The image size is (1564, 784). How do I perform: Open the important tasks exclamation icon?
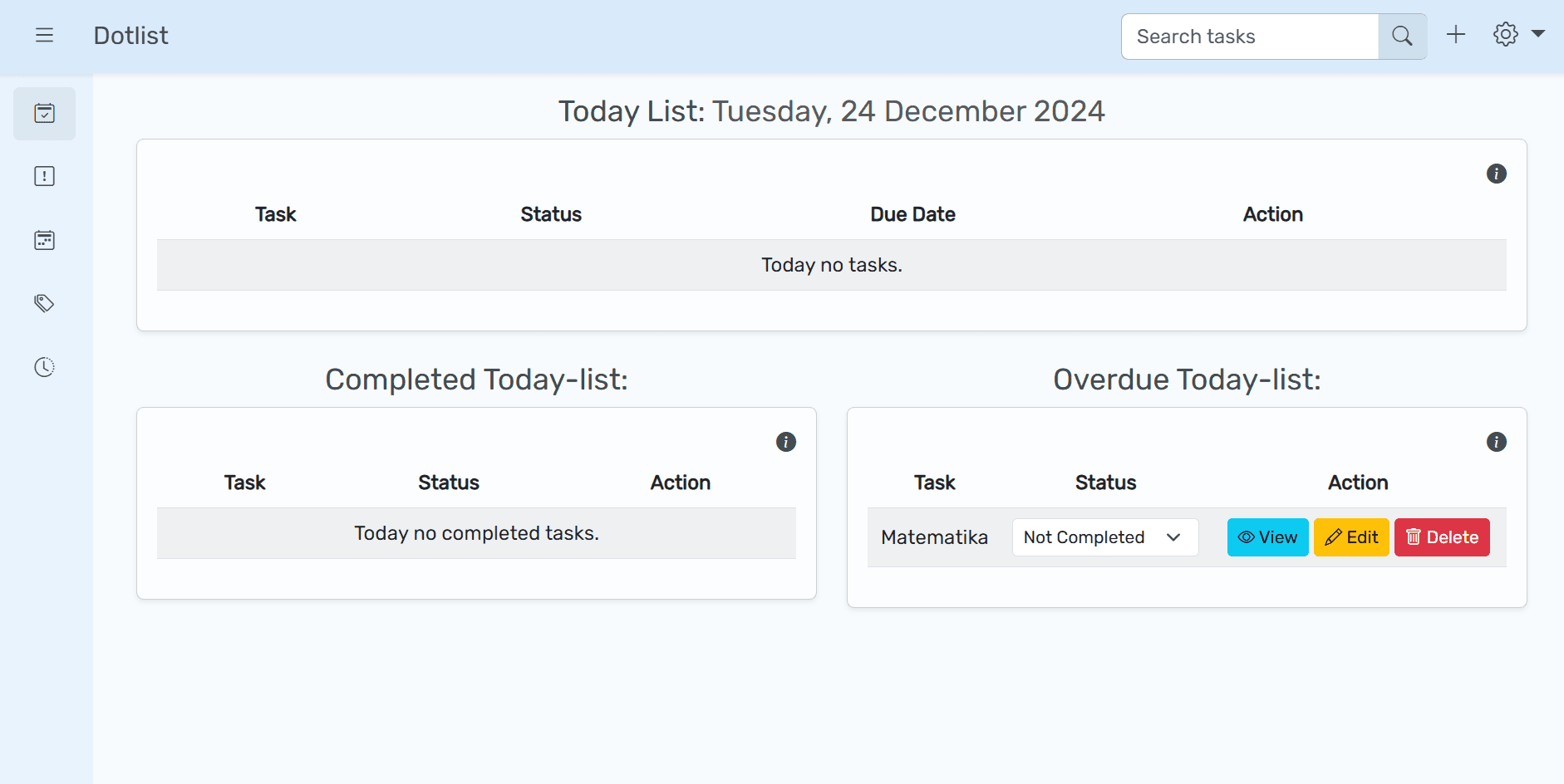44,176
